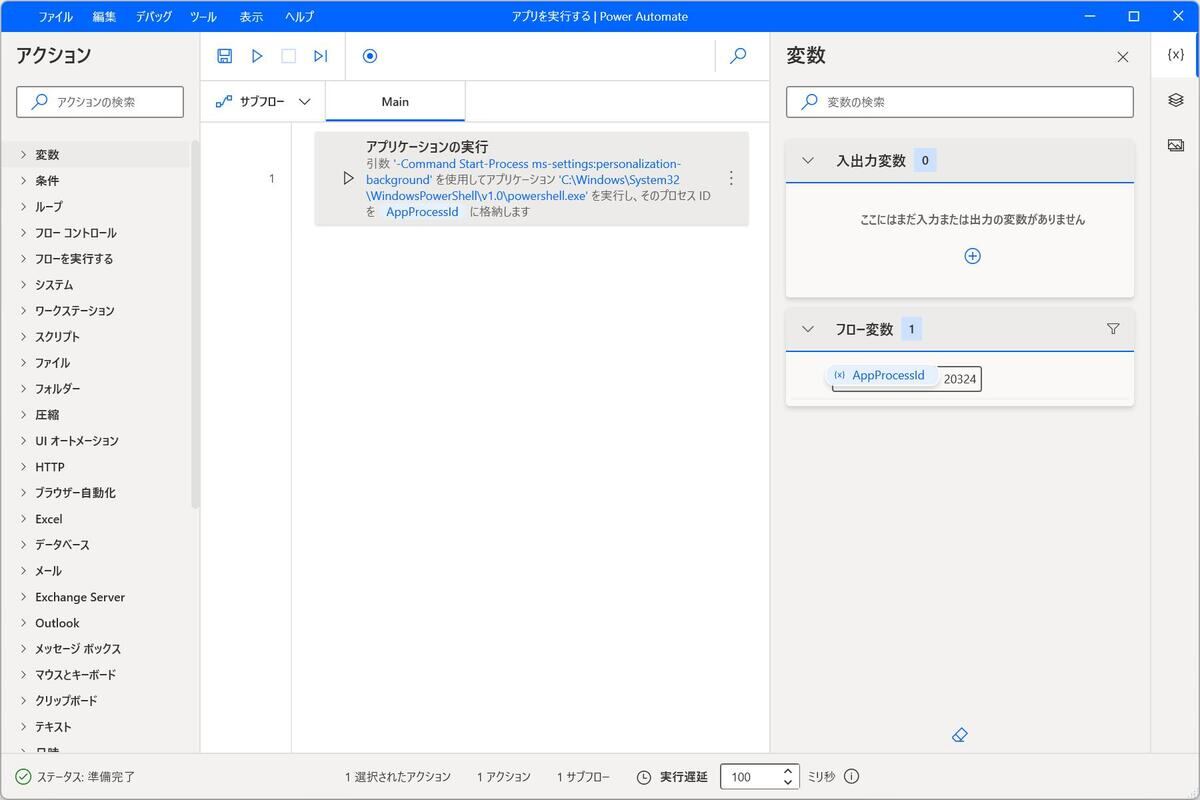Add an input/output variable plus icon
Image resolution: width=1200 pixels, height=800 pixels.
pyautogui.click(x=972, y=256)
